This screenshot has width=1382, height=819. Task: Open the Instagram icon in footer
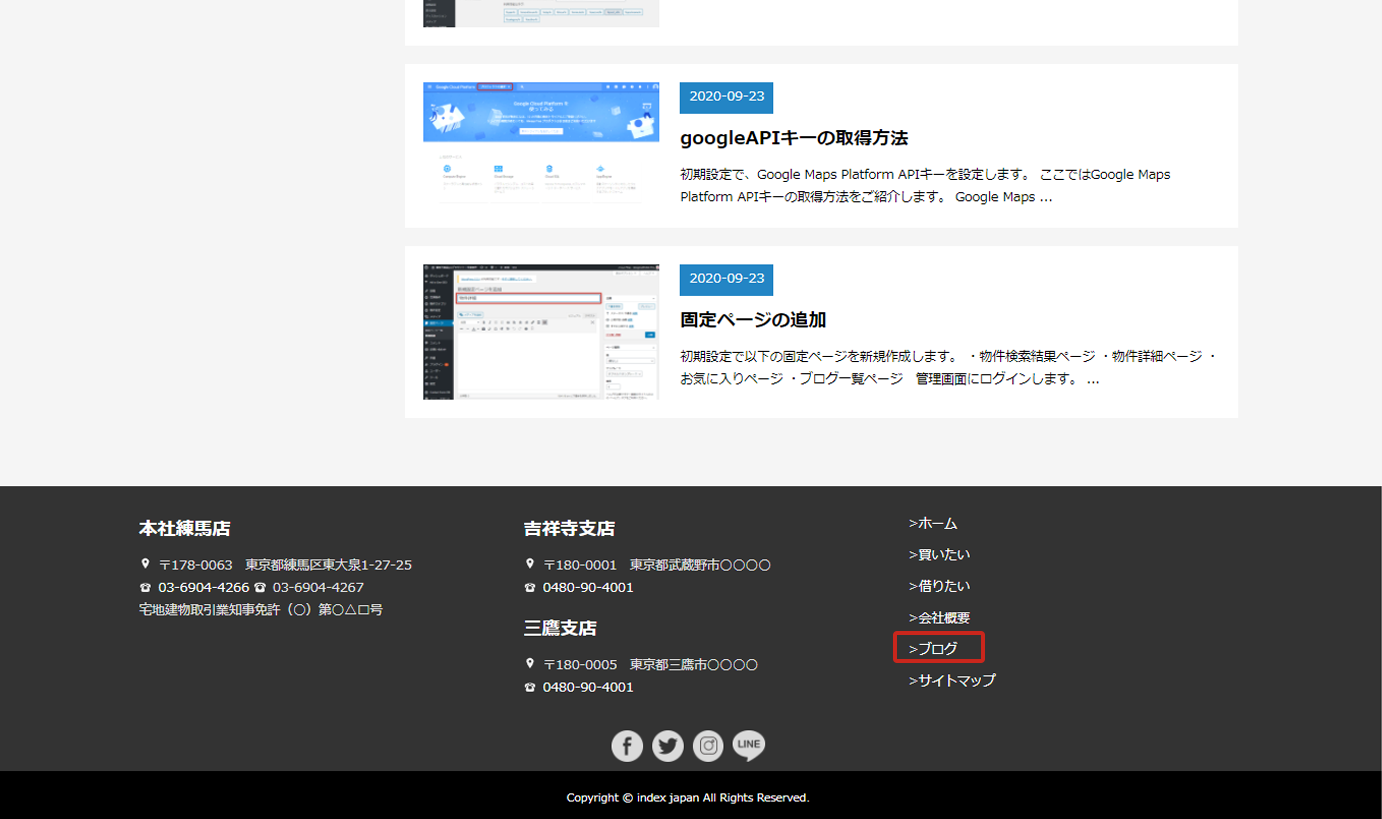click(708, 746)
